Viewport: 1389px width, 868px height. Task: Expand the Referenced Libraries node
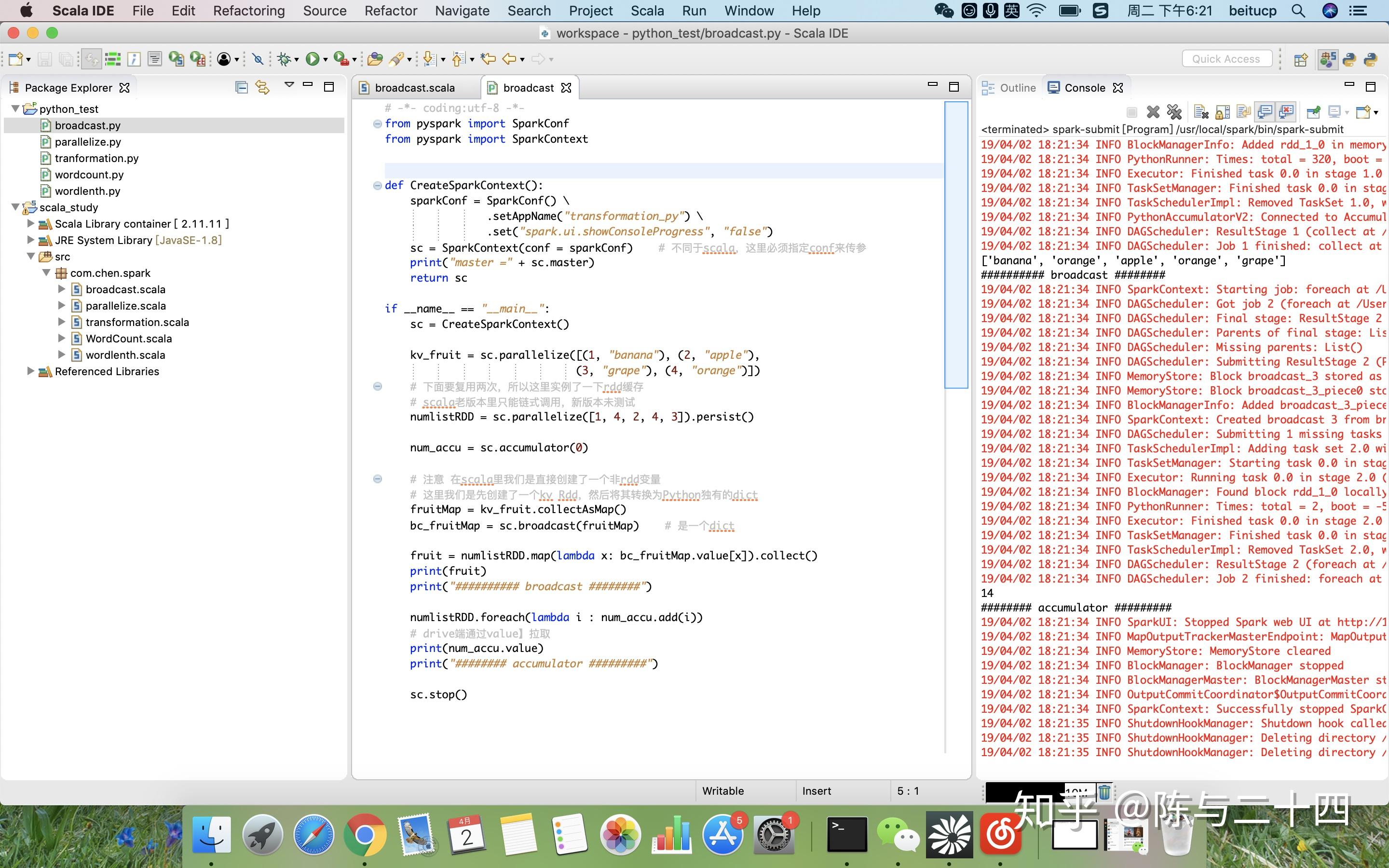click(x=30, y=371)
